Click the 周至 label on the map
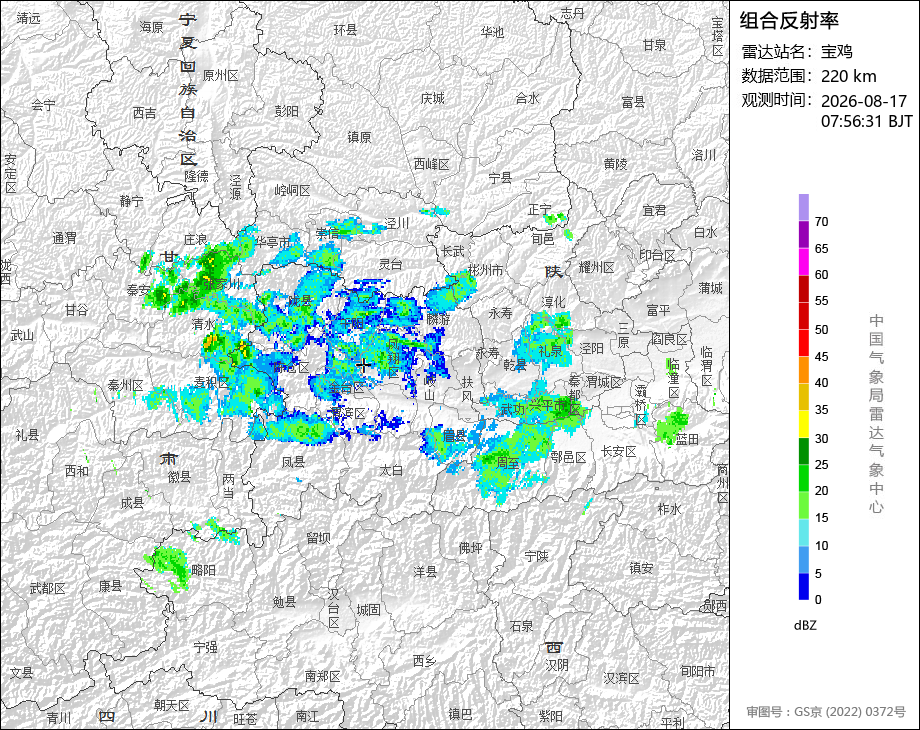The height and width of the screenshot is (730, 920). coord(508,462)
